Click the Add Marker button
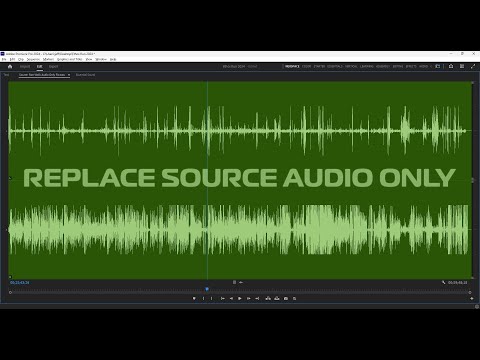480x360 pixels. click(194, 298)
